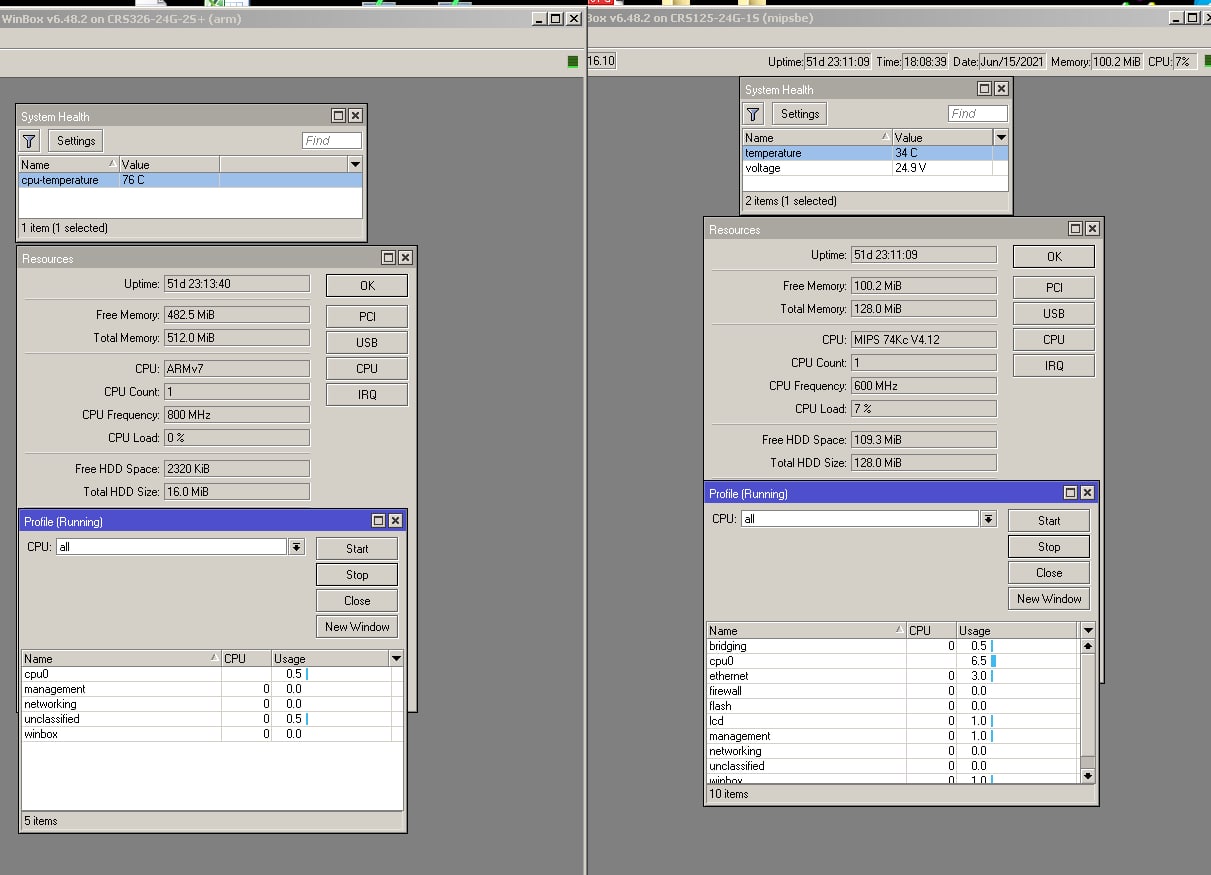Click Find field in right System Health
The image size is (1211, 875).
pyautogui.click(x=978, y=114)
